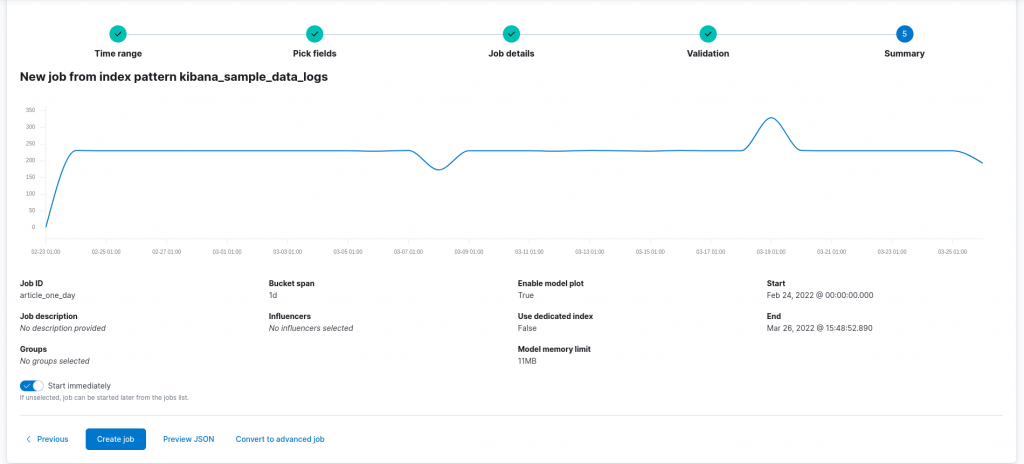Toggle the Start immediately switch
The height and width of the screenshot is (464, 1024).
point(32,386)
